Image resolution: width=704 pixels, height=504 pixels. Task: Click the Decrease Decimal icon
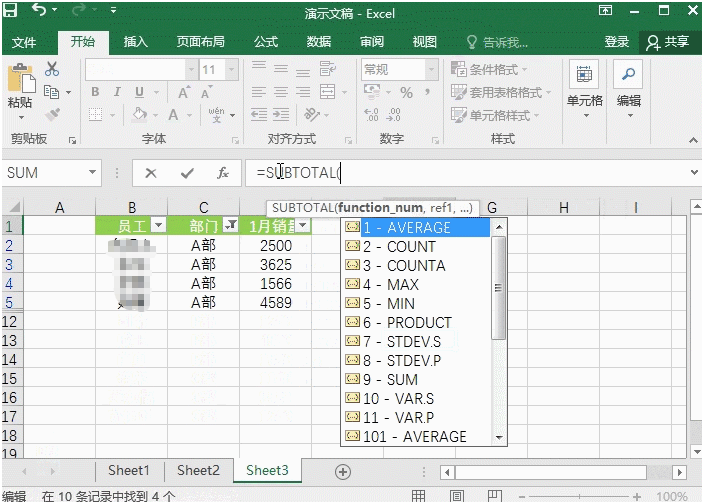tap(393, 115)
